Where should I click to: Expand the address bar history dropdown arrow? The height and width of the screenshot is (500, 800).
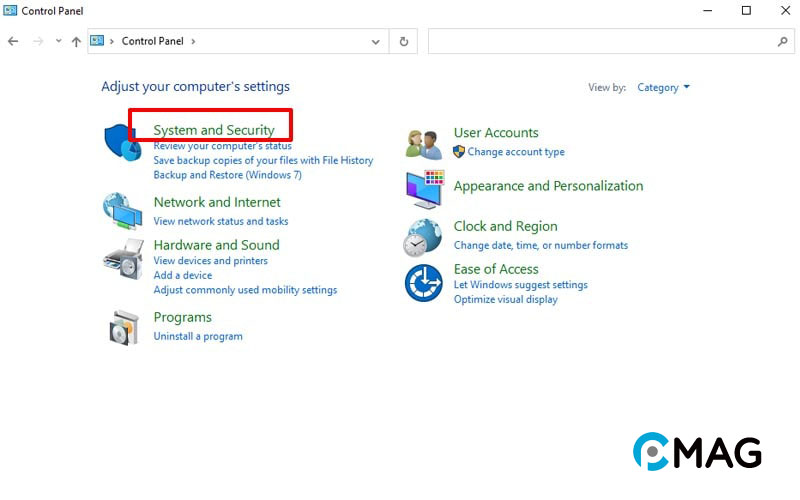coord(376,42)
